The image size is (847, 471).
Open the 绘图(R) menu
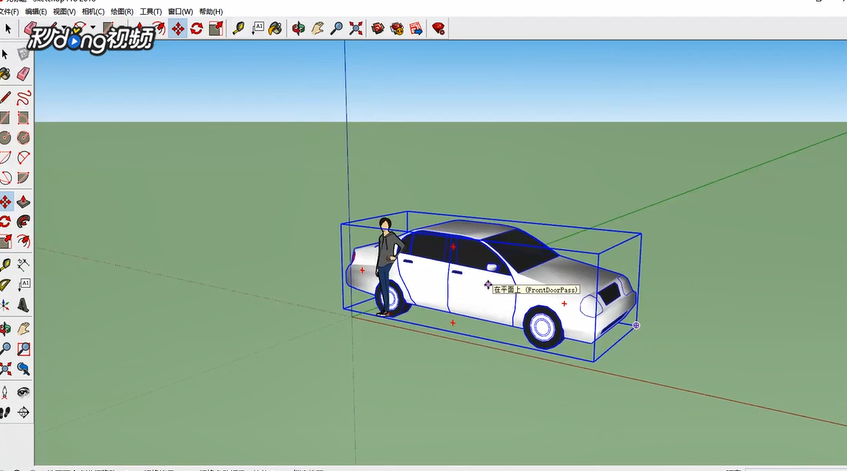click(122, 11)
